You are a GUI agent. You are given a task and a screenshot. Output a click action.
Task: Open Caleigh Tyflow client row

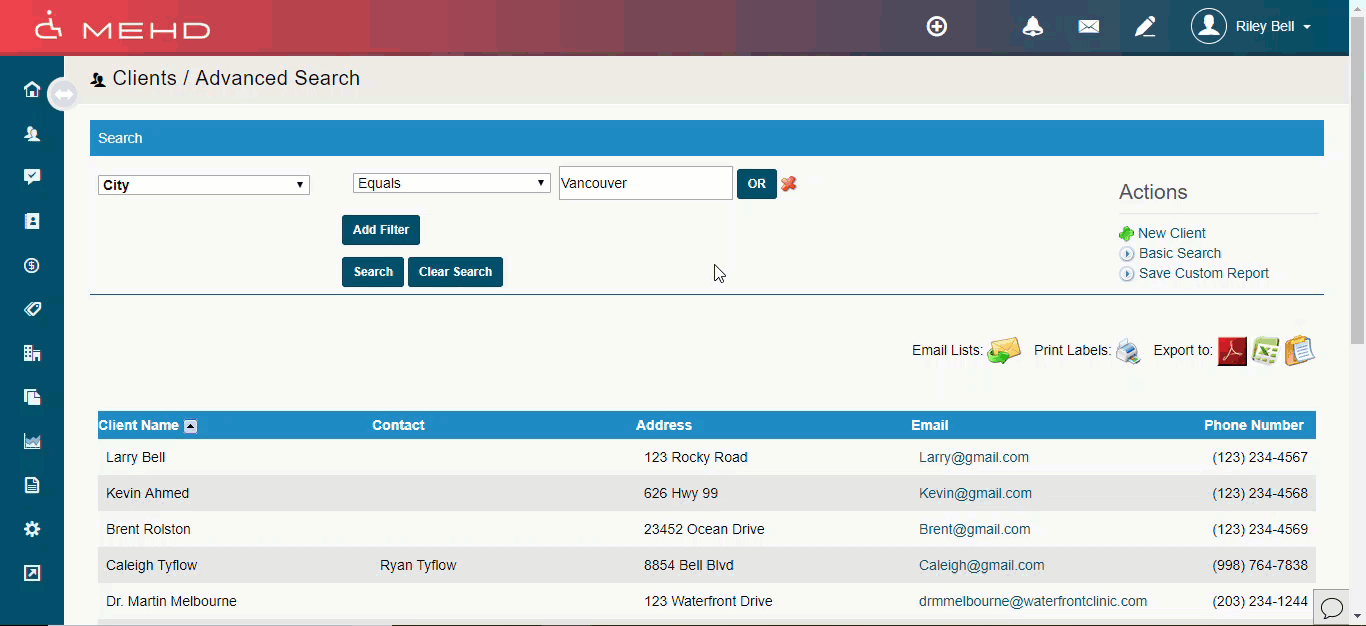(707, 565)
